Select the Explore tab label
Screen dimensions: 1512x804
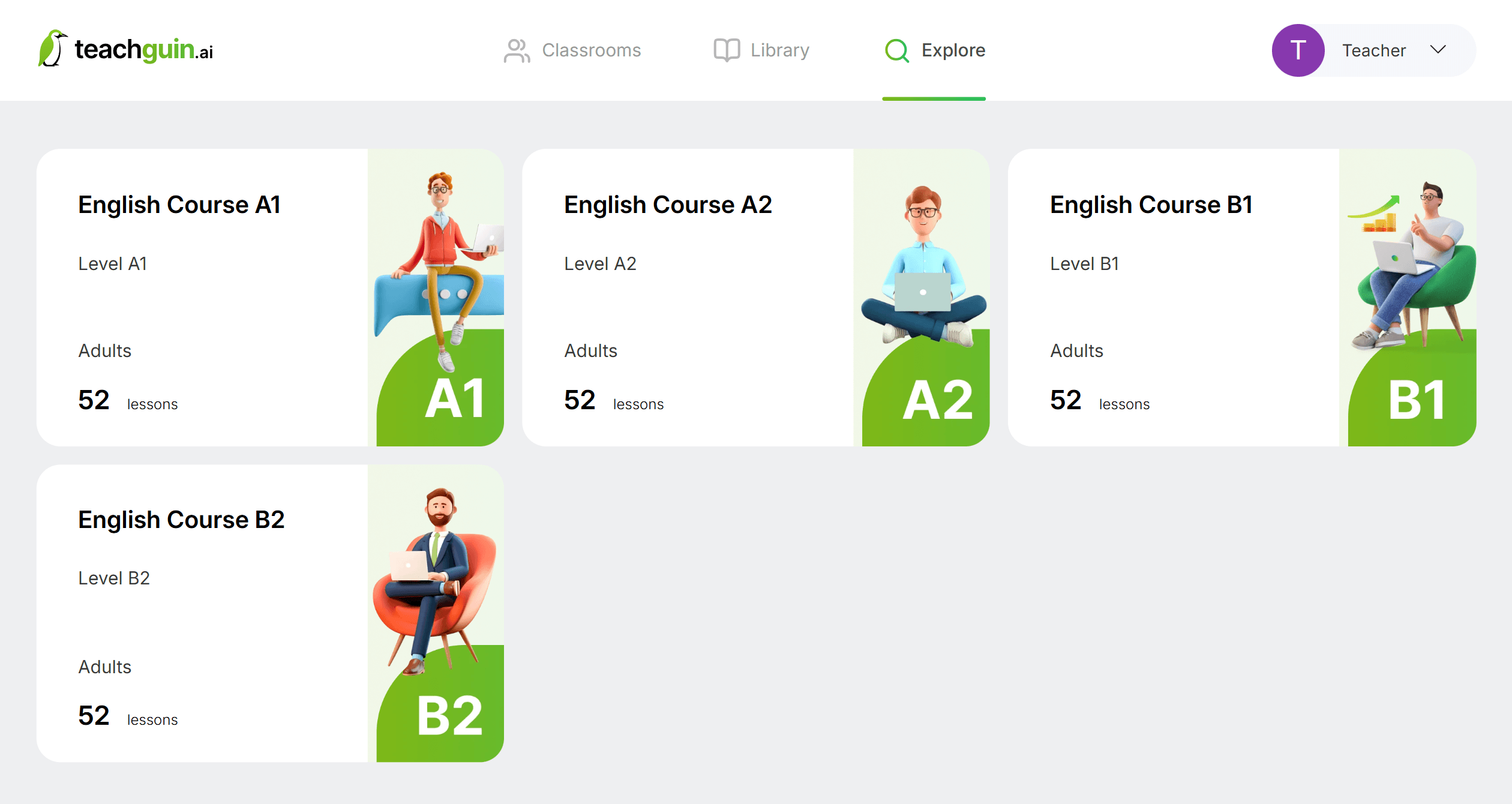point(953,50)
